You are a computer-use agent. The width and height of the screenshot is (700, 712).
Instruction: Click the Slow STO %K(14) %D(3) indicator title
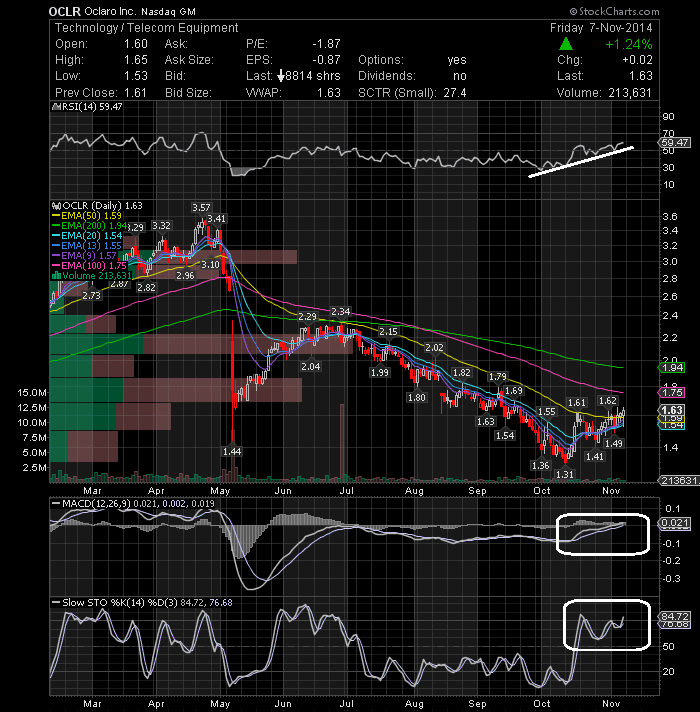pyautogui.click(x=120, y=603)
